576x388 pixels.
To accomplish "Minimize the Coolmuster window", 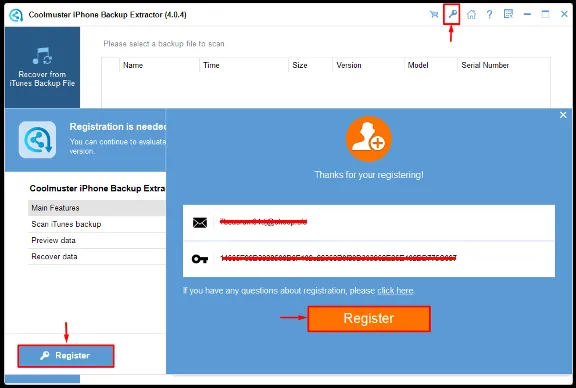I will (x=527, y=14).
